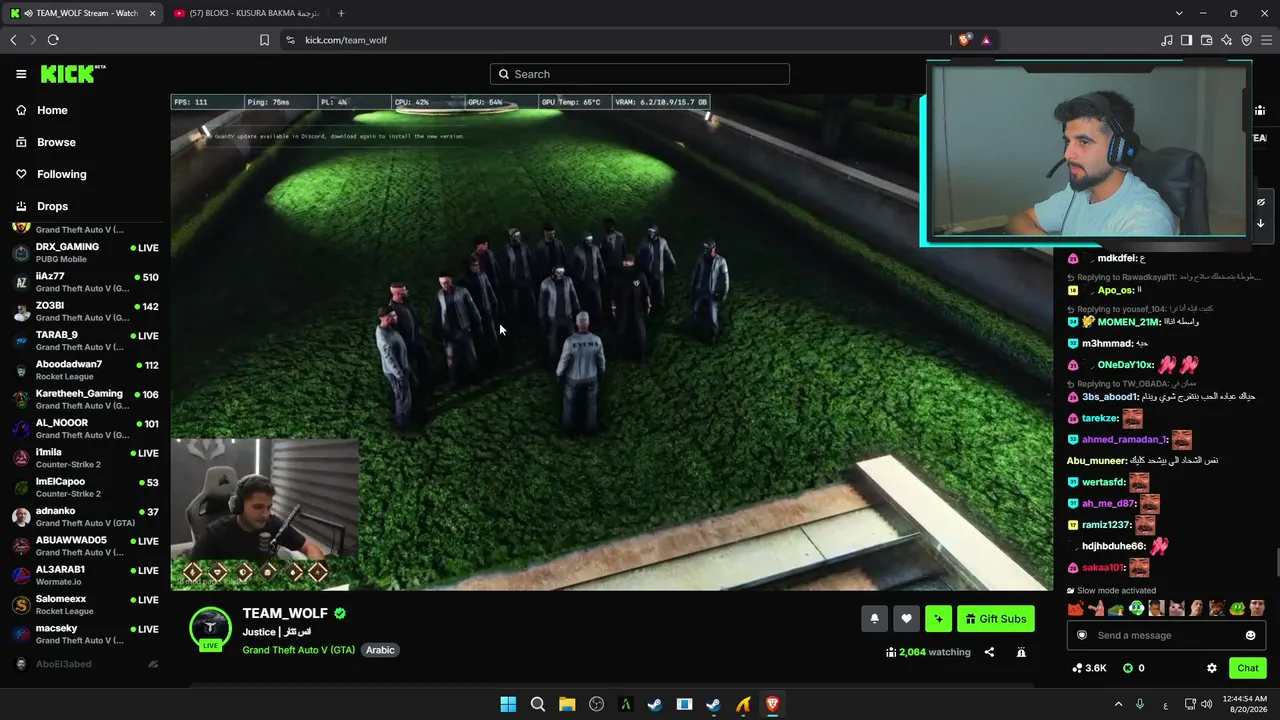Select macseky channel in sidebar
The height and width of the screenshot is (720, 1280).
pos(85,634)
